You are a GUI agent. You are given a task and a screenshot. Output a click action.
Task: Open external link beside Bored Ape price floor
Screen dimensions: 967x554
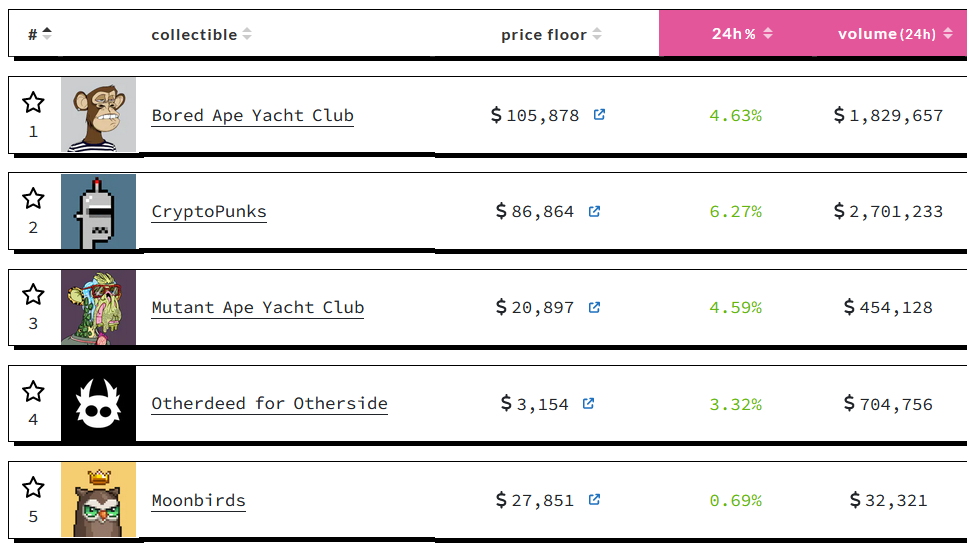[x=599, y=114]
